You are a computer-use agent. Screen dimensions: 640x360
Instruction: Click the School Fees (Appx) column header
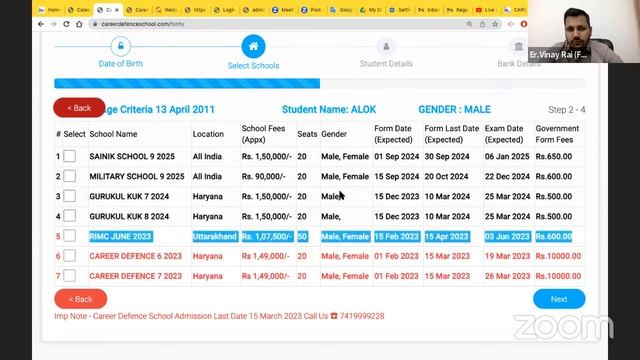tap(263, 134)
